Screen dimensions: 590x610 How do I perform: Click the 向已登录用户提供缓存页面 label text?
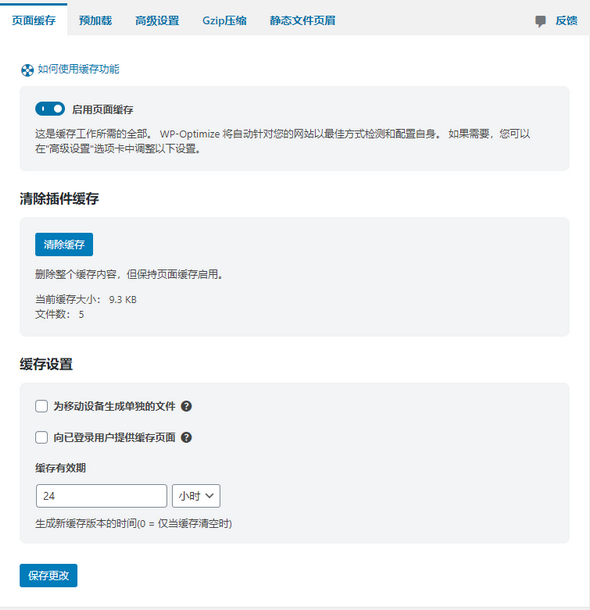tap(114, 437)
